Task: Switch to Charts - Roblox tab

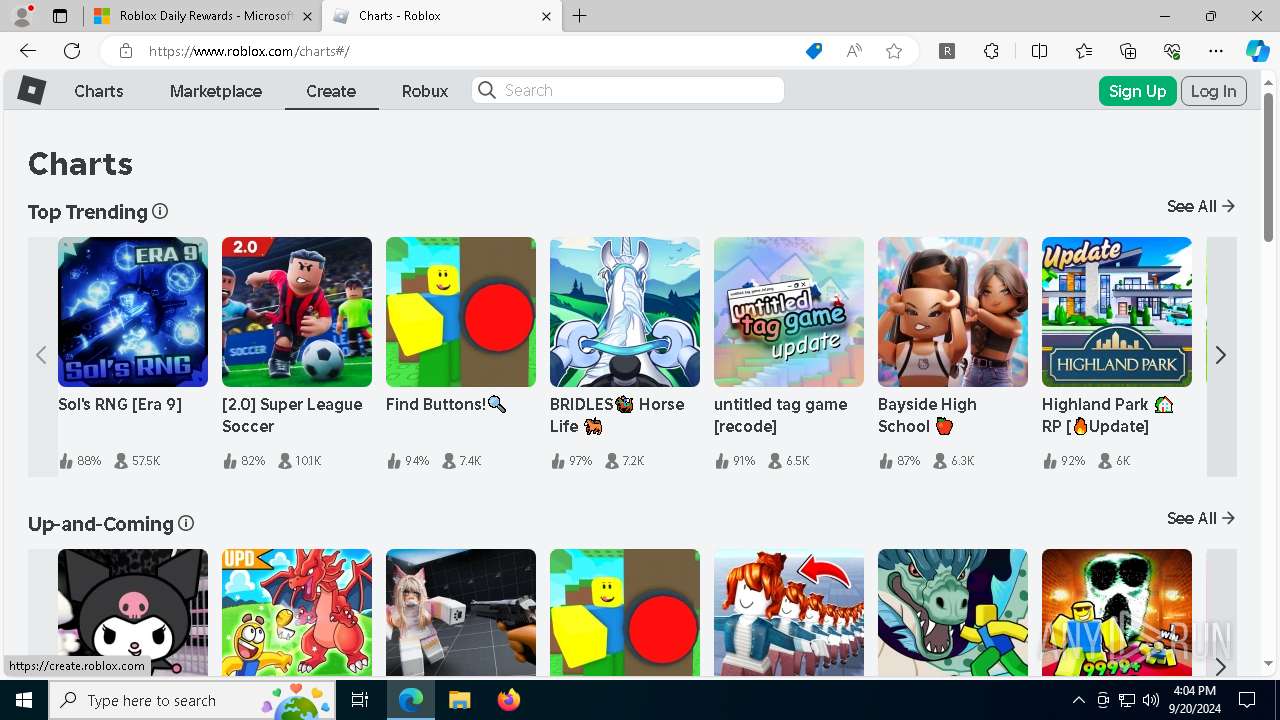Action: tap(442, 16)
